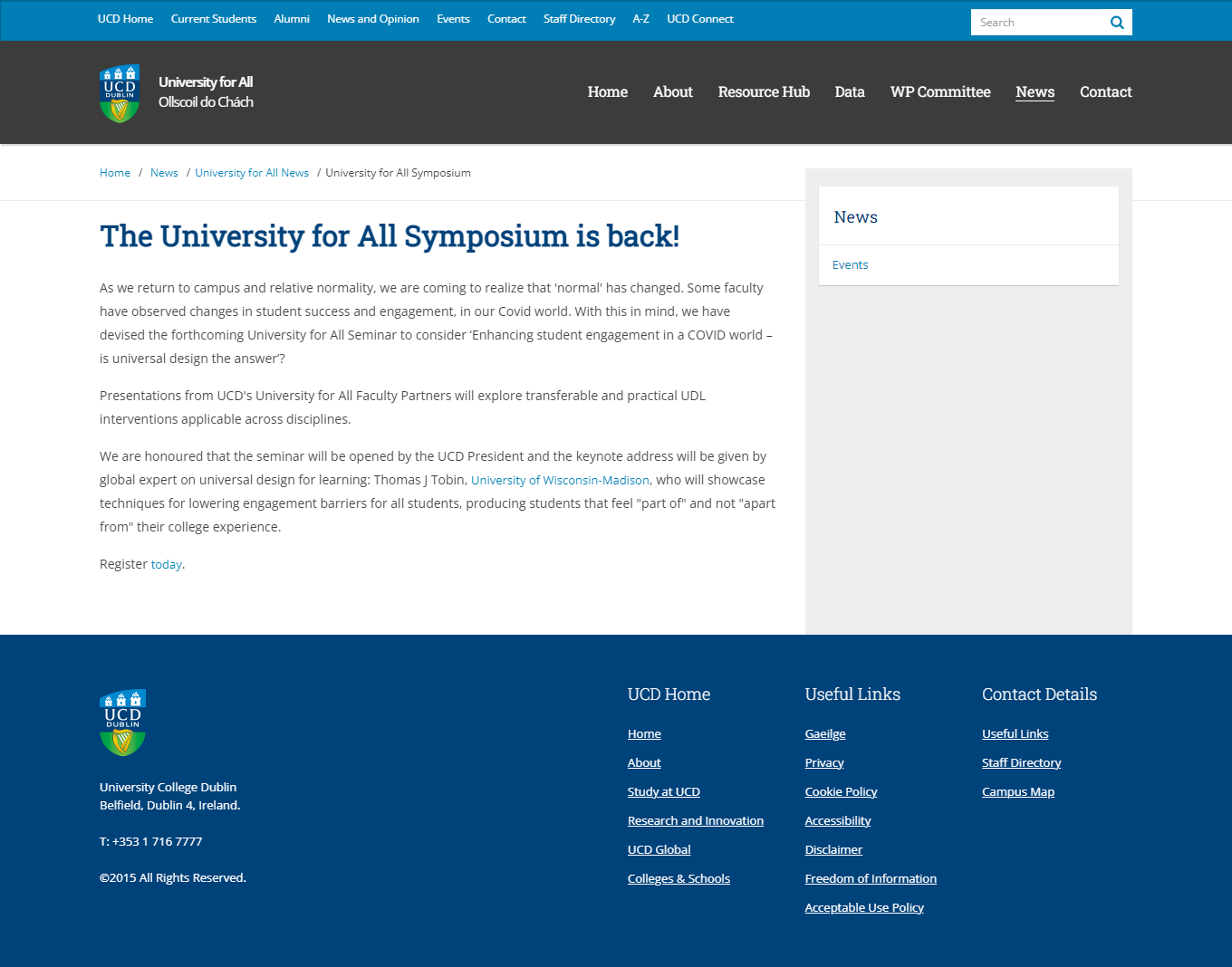The height and width of the screenshot is (967, 1232).
Task: Follow the University for All News breadcrumb
Action: [252, 173]
